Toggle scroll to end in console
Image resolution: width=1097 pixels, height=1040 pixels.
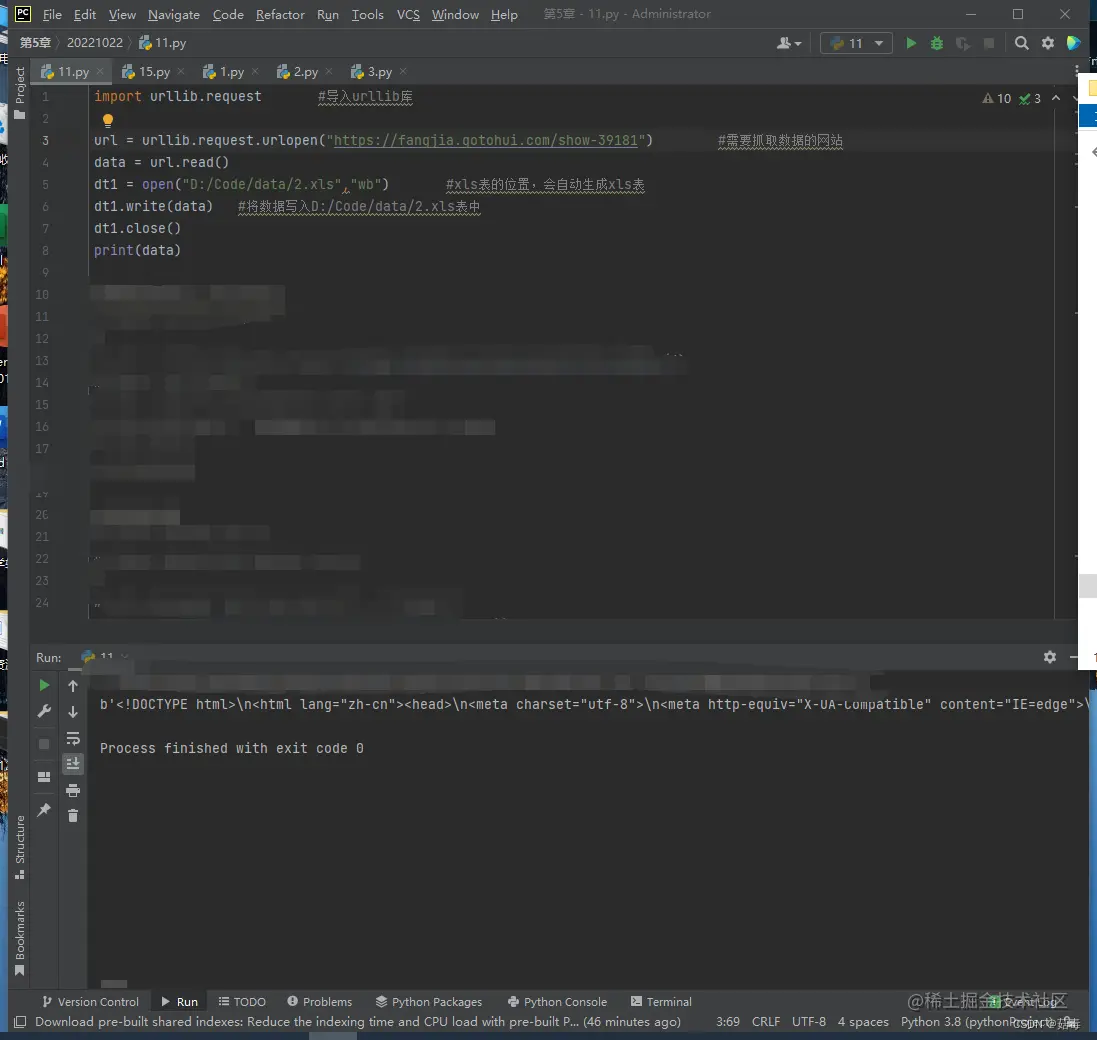coord(73,764)
